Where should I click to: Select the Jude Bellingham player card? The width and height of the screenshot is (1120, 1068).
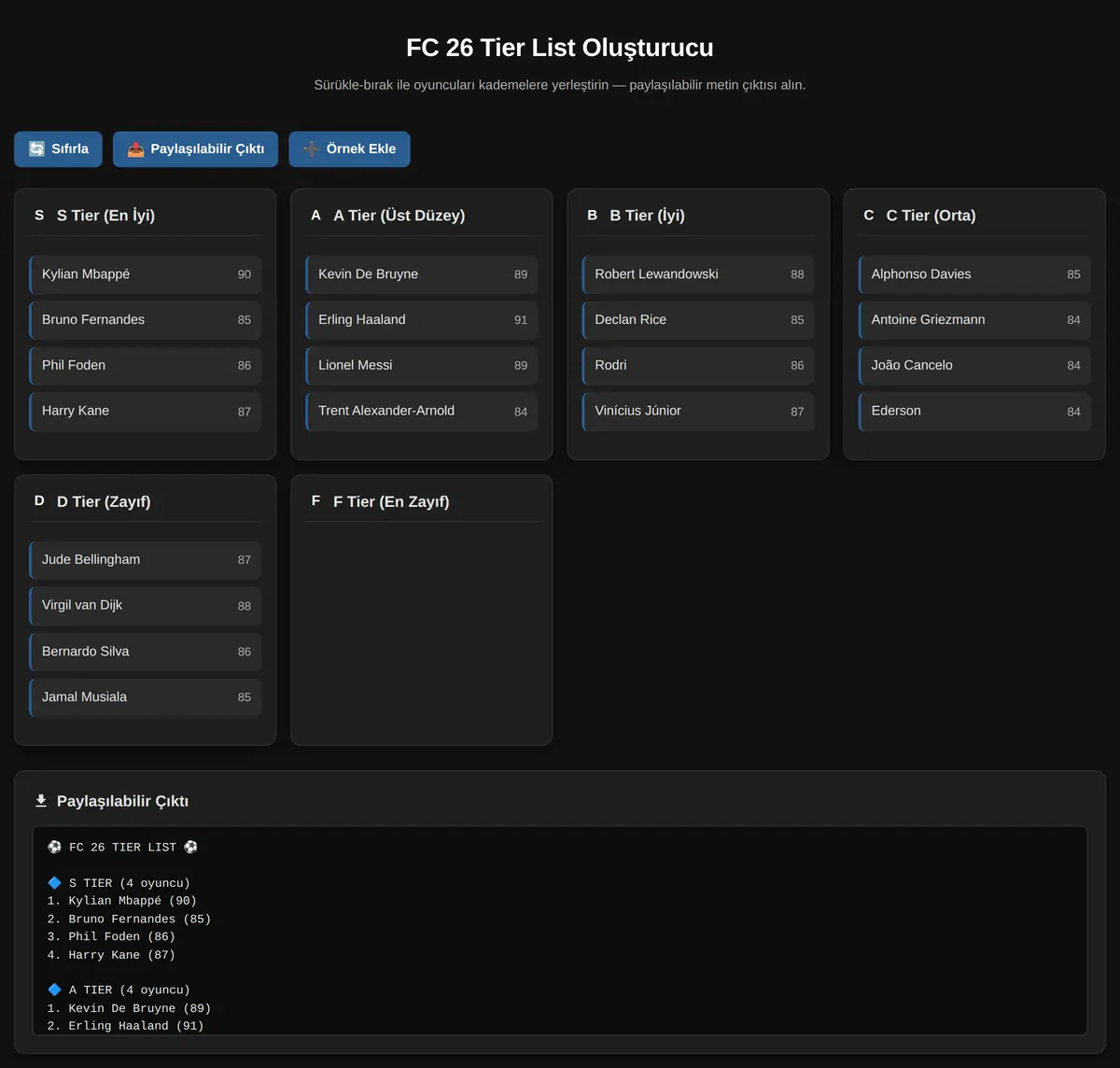pyautogui.click(x=146, y=560)
